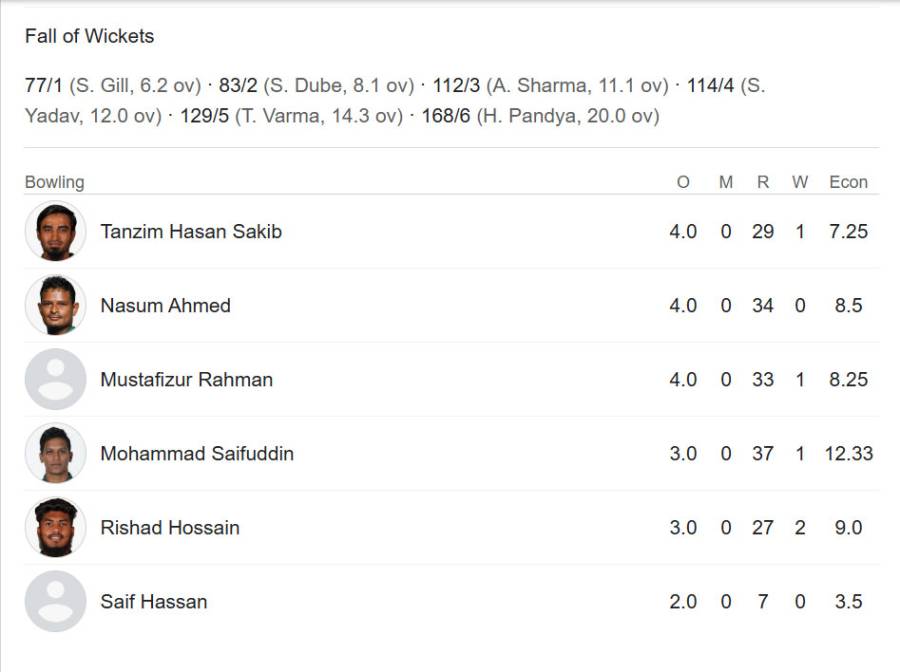Click the Econ column header
This screenshot has width=900, height=672.
(848, 182)
